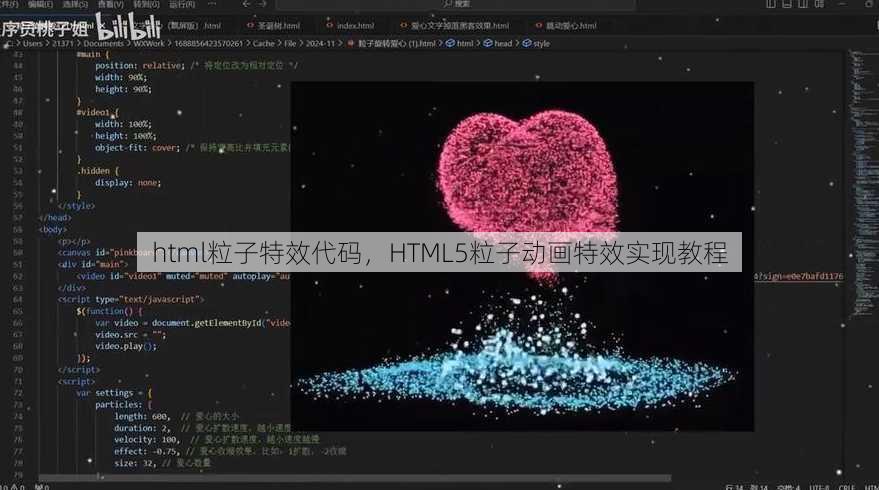Open the 运行(R) menu
879x490 pixels.
point(182,4)
